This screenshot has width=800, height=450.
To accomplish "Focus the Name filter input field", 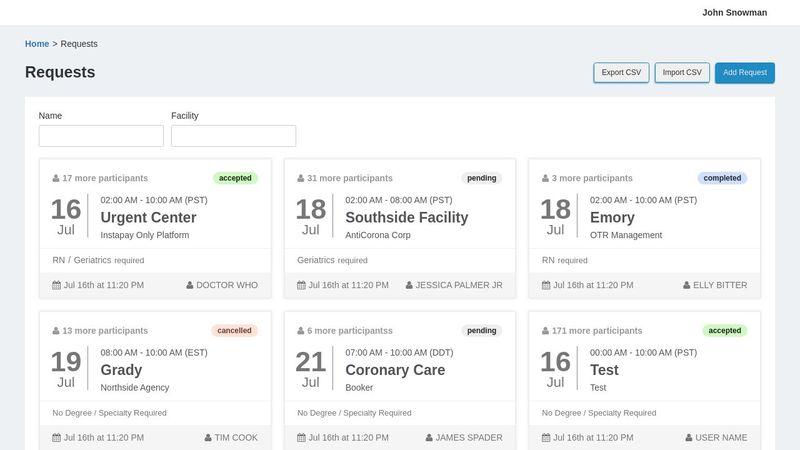I will (101, 136).
